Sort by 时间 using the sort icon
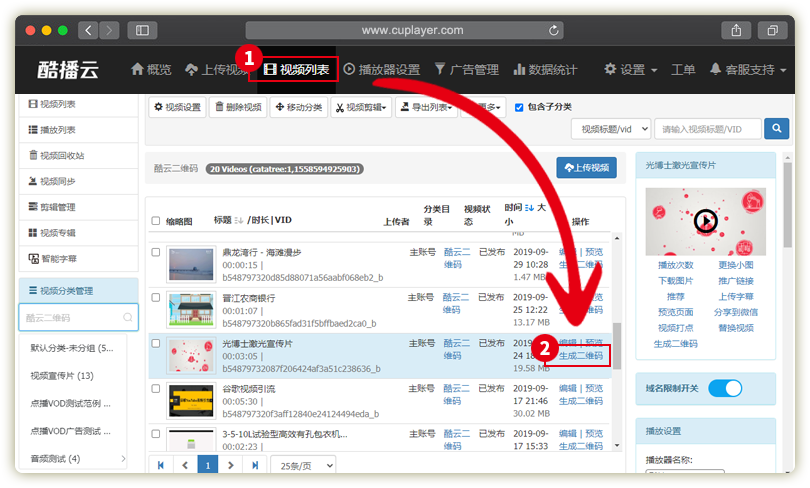This screenshot has width=810, height=488. pyautogui.click(x=529, y=208)
